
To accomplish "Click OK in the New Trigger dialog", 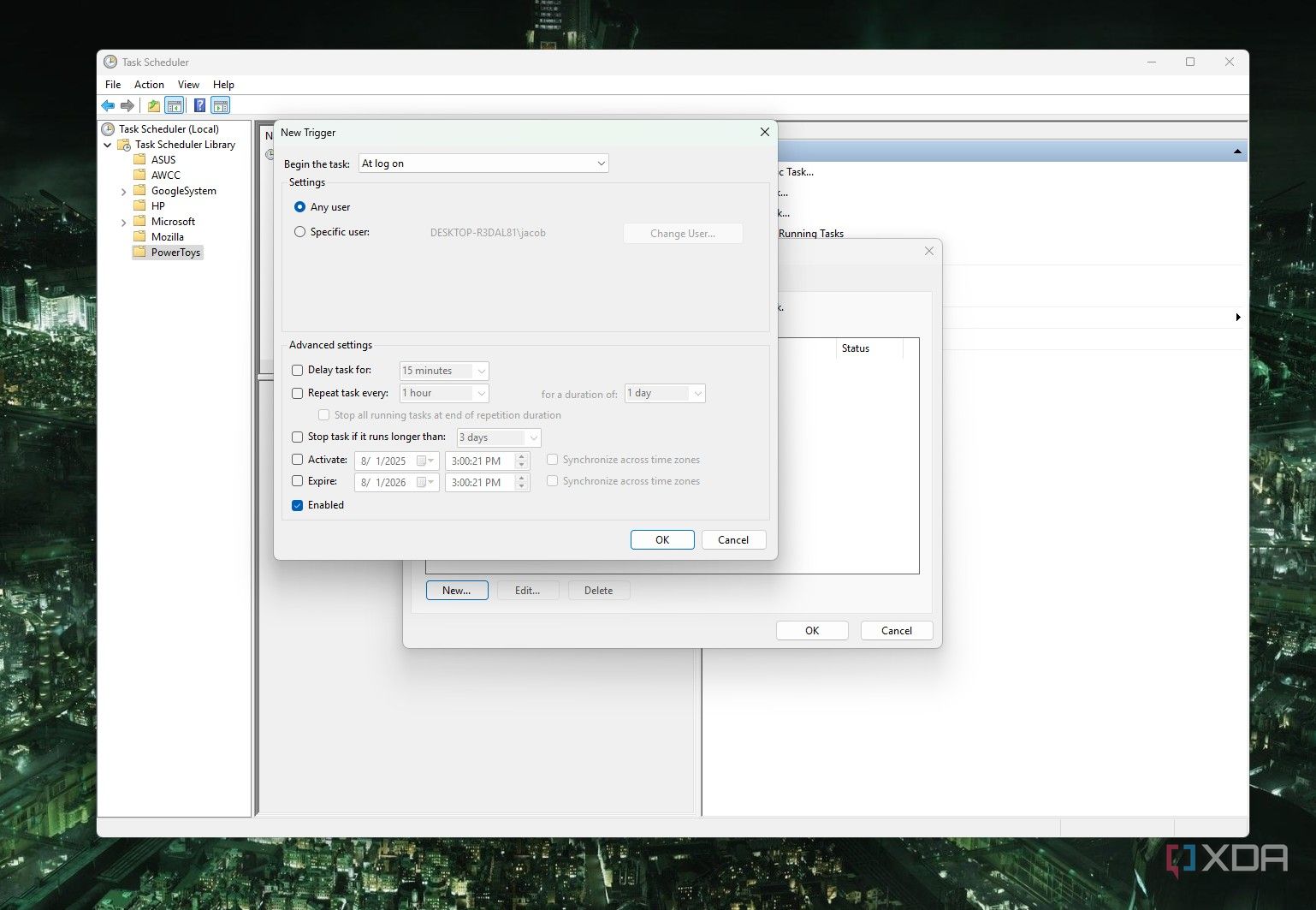I will pos(662,540).
